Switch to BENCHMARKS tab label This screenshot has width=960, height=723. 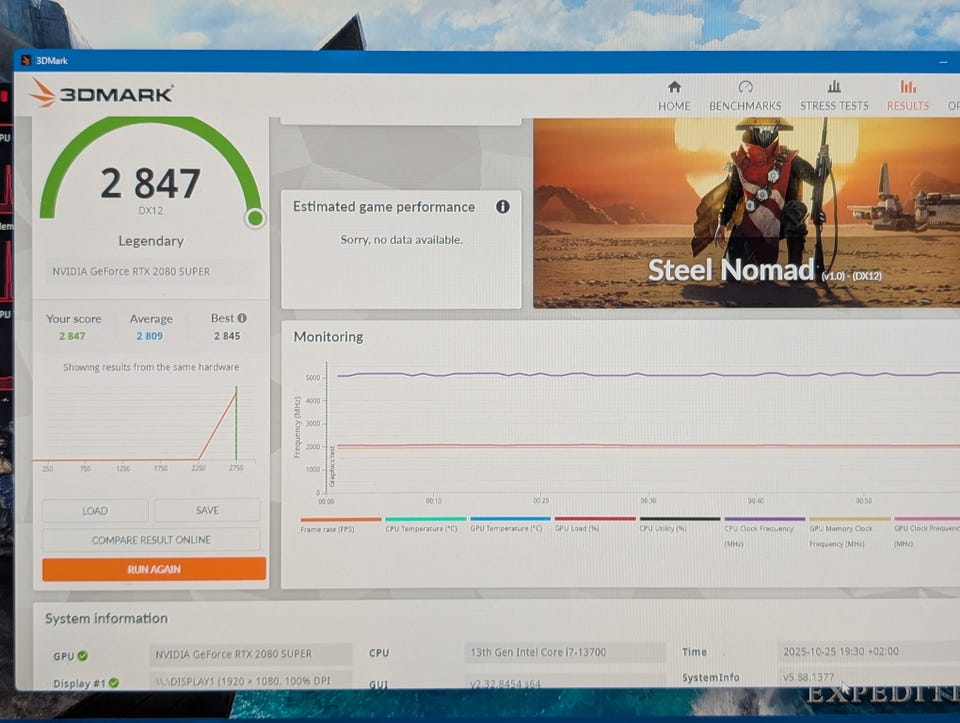point(745,106)
